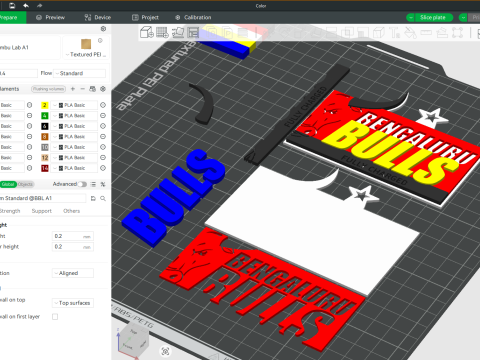Edit filament 14 preset icon
The height and width of the screenshot is (360, 480).
[103, 168]
